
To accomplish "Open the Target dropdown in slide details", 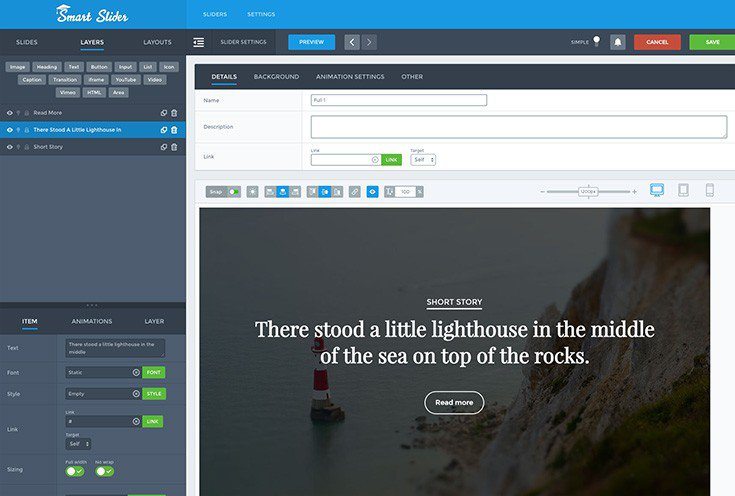I will click(x=423, y=160).
